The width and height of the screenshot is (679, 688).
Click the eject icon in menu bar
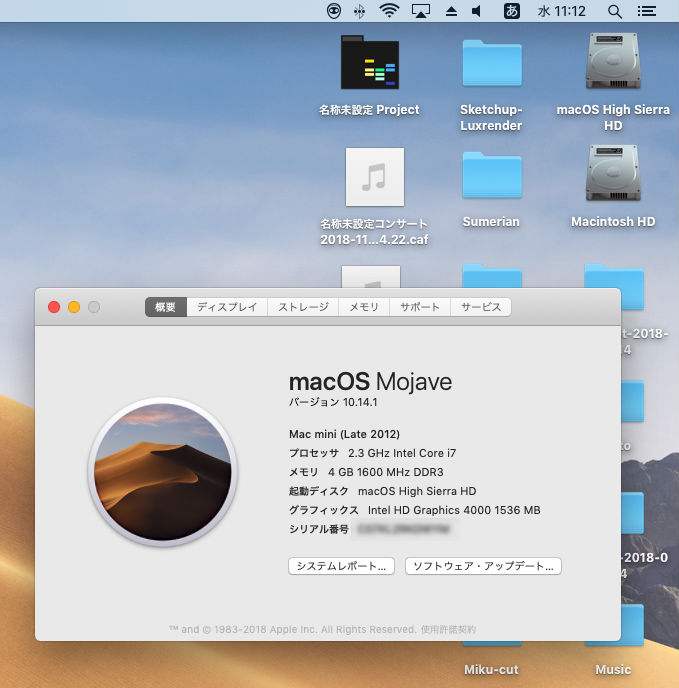[451, 11]
